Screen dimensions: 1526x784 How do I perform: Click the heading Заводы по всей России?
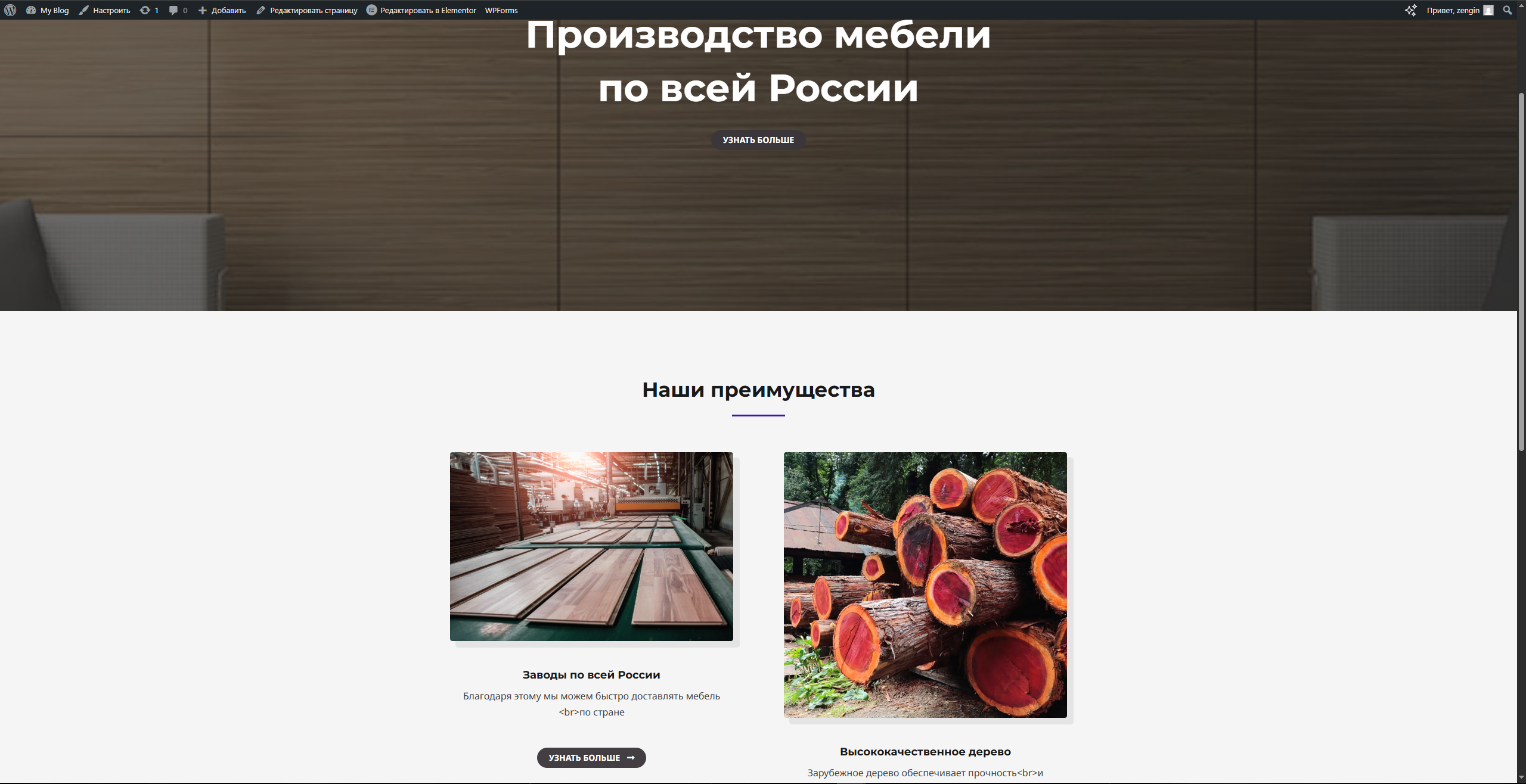pyautogui.click(x=591, y=675)
